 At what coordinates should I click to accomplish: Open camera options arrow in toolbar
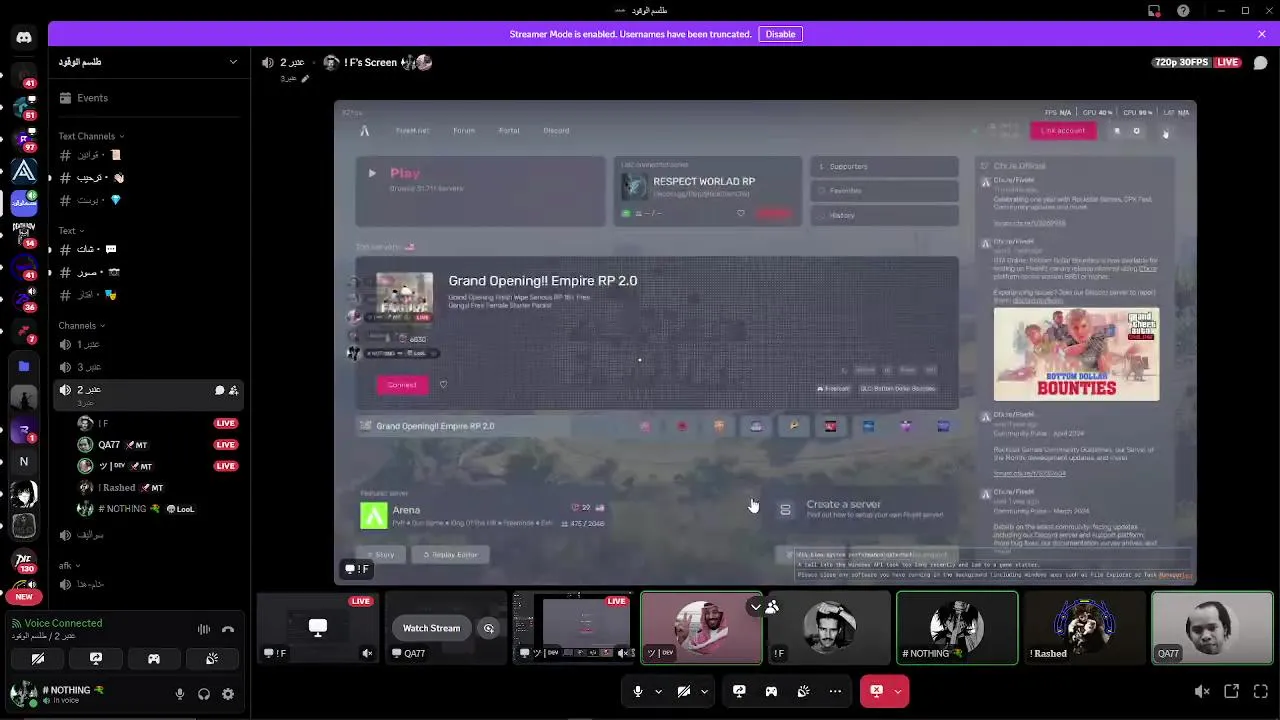click(704, 691)
